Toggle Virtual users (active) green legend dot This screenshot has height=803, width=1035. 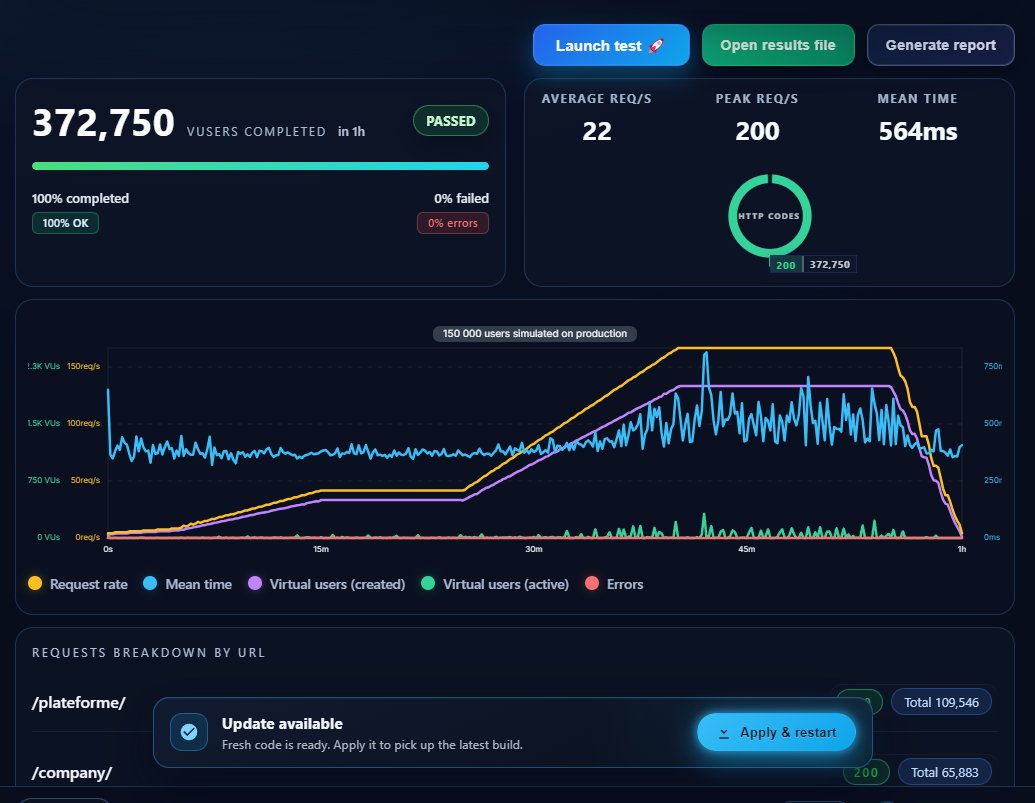[x=428, y=583]
